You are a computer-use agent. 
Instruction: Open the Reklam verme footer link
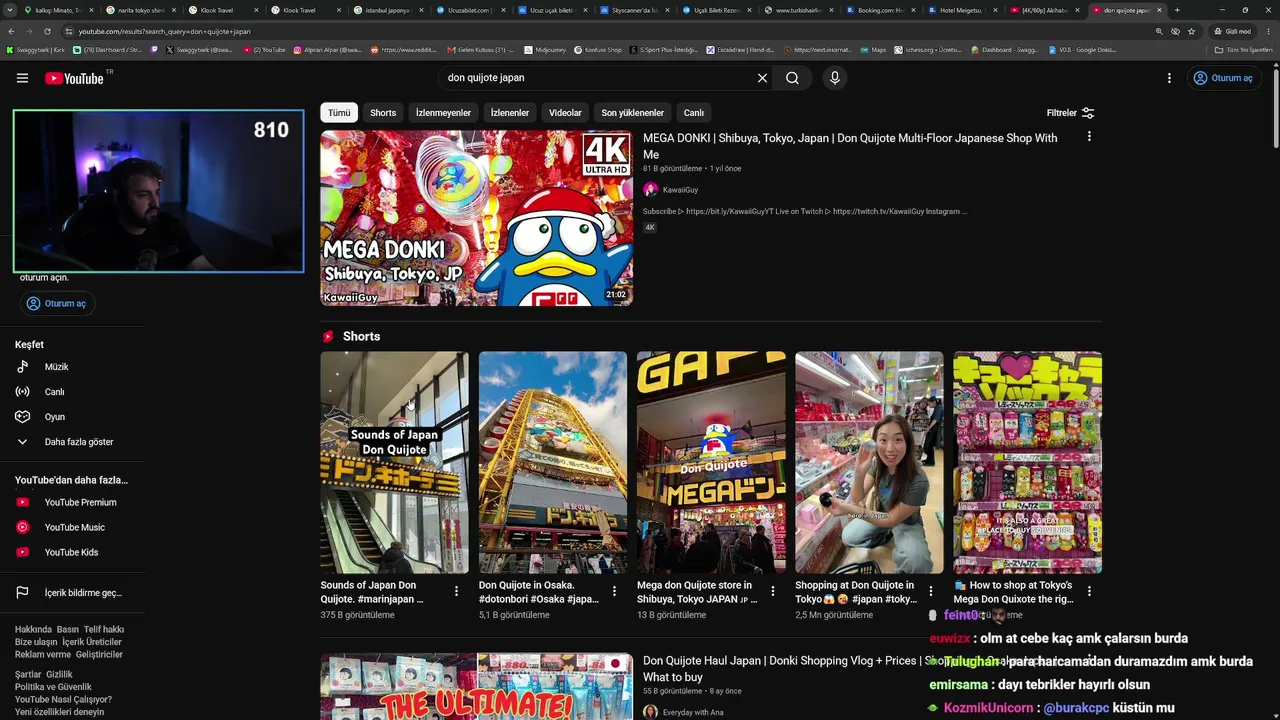point(43,654)
